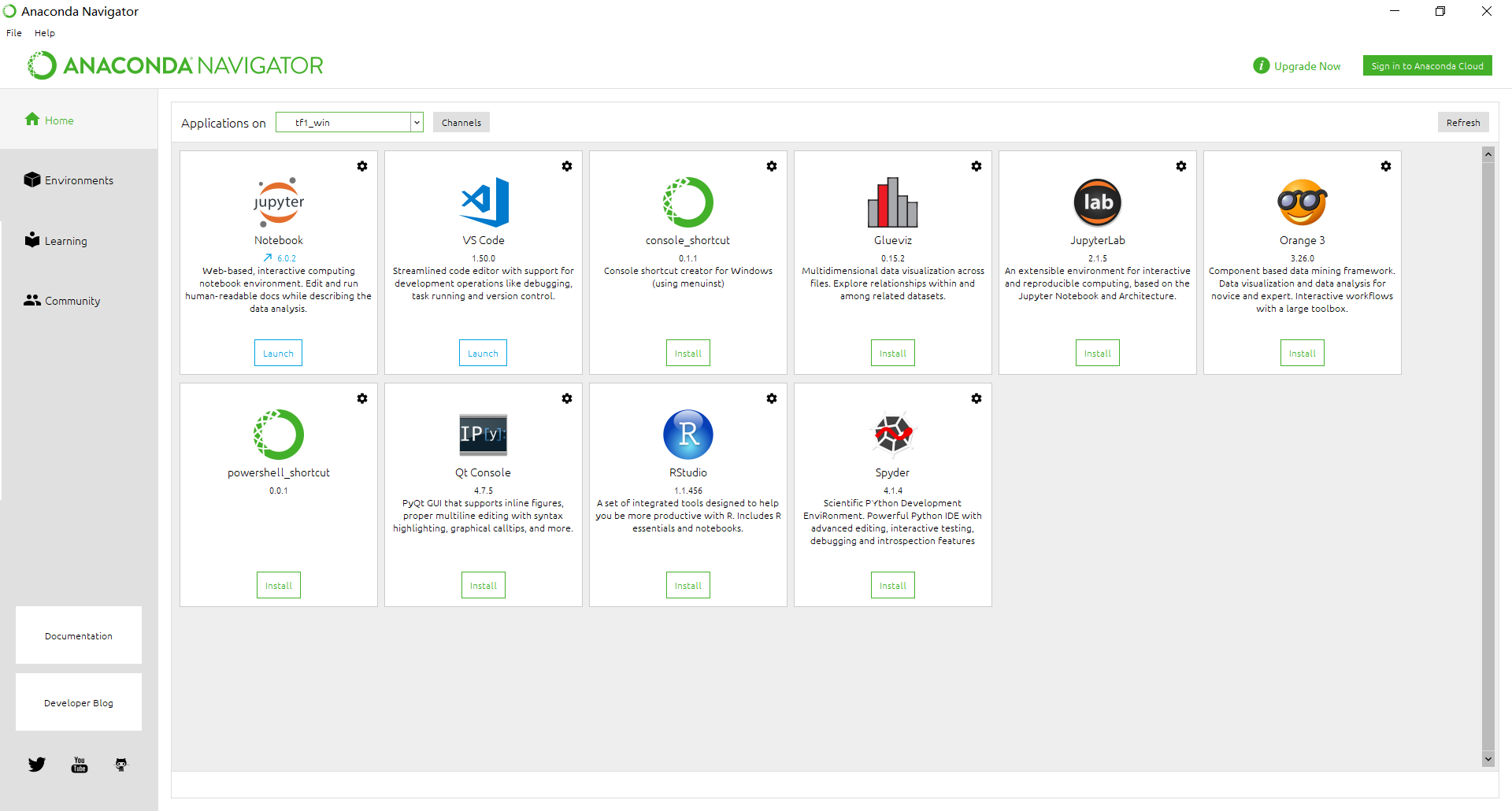
Task: Click the applications panel vertical scrollbar
Action: [1488, 455]
